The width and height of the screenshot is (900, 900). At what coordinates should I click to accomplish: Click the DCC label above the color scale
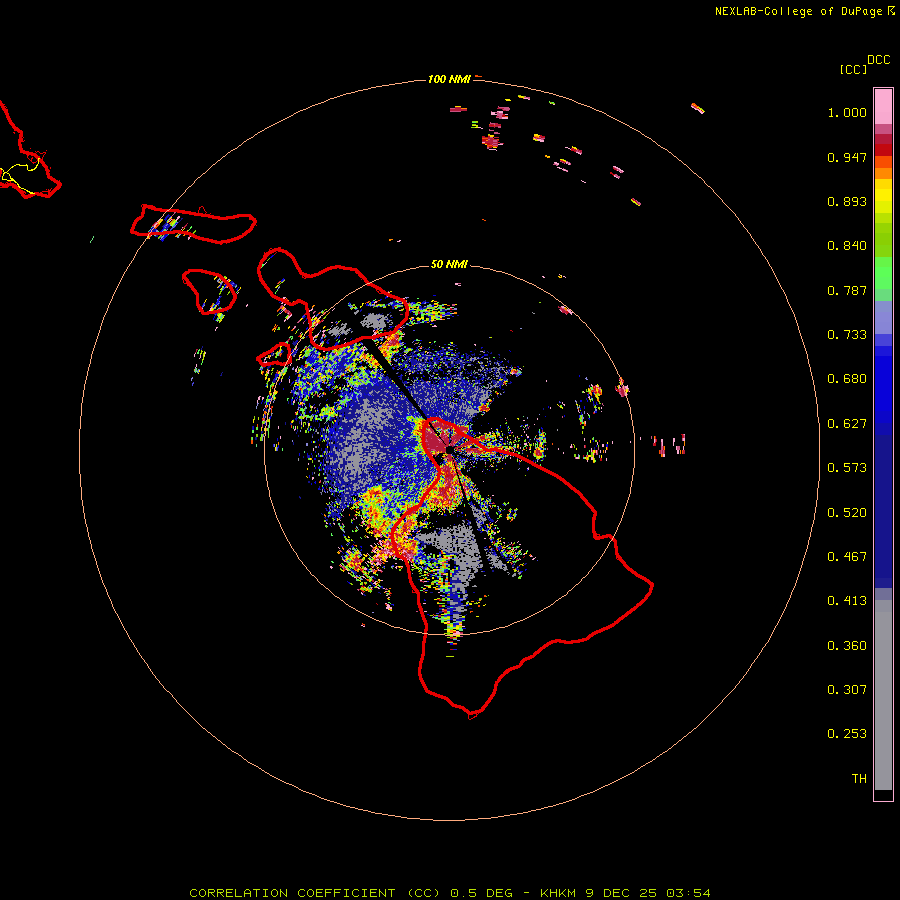(x=878, y=60)
